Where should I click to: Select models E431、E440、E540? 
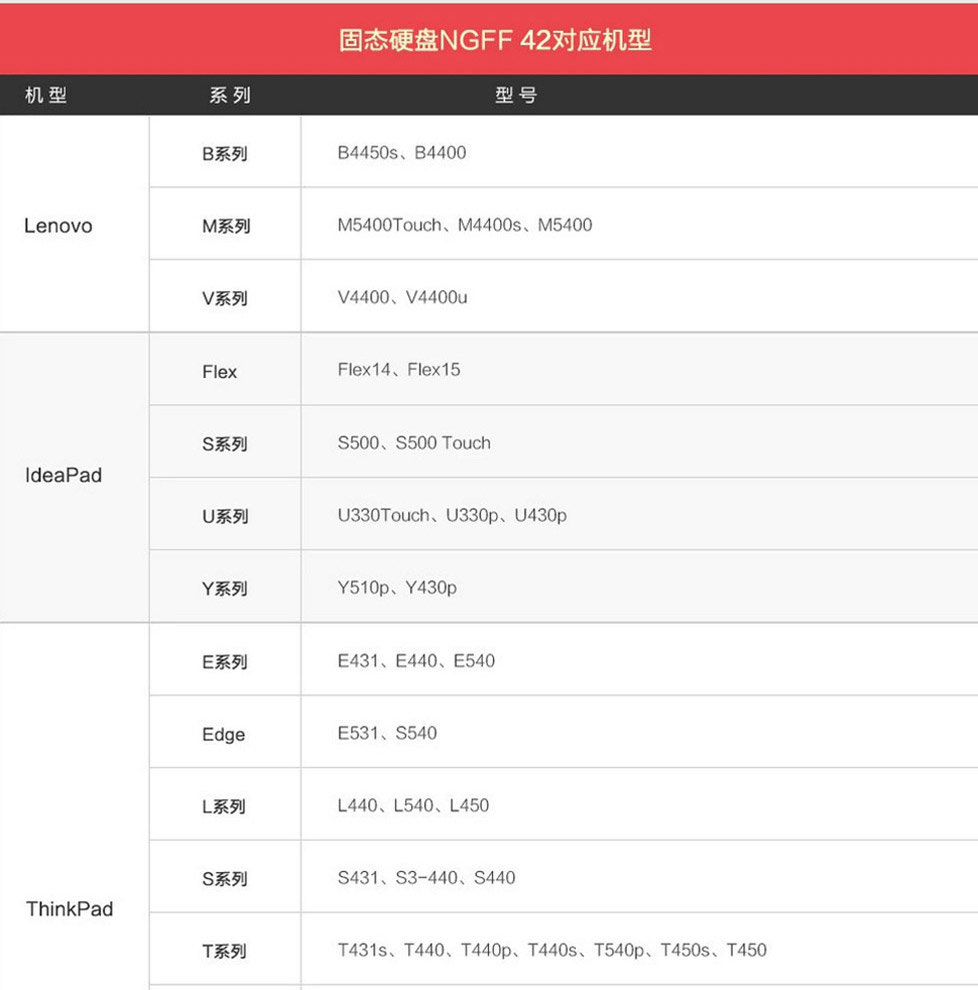tap(416, 660)
